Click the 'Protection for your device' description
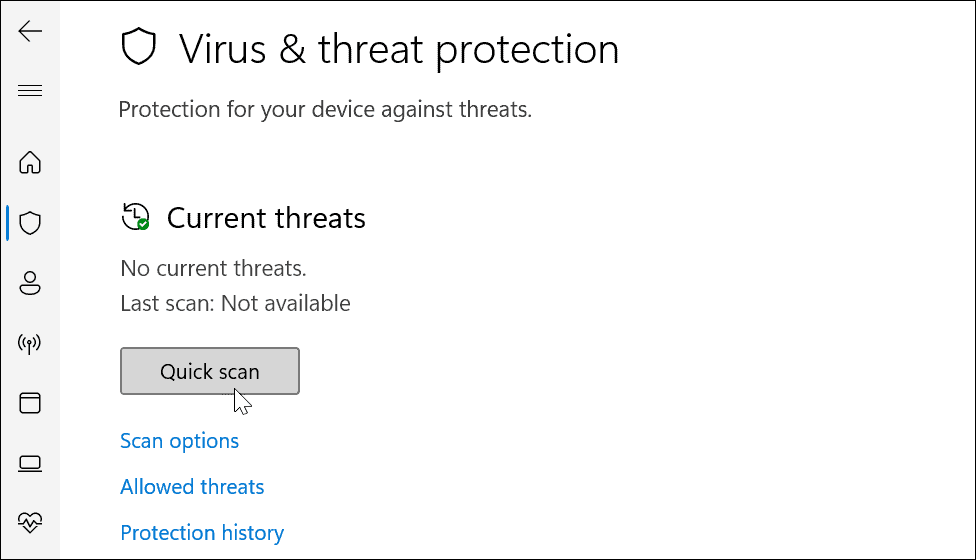 [x=325, y=109]
